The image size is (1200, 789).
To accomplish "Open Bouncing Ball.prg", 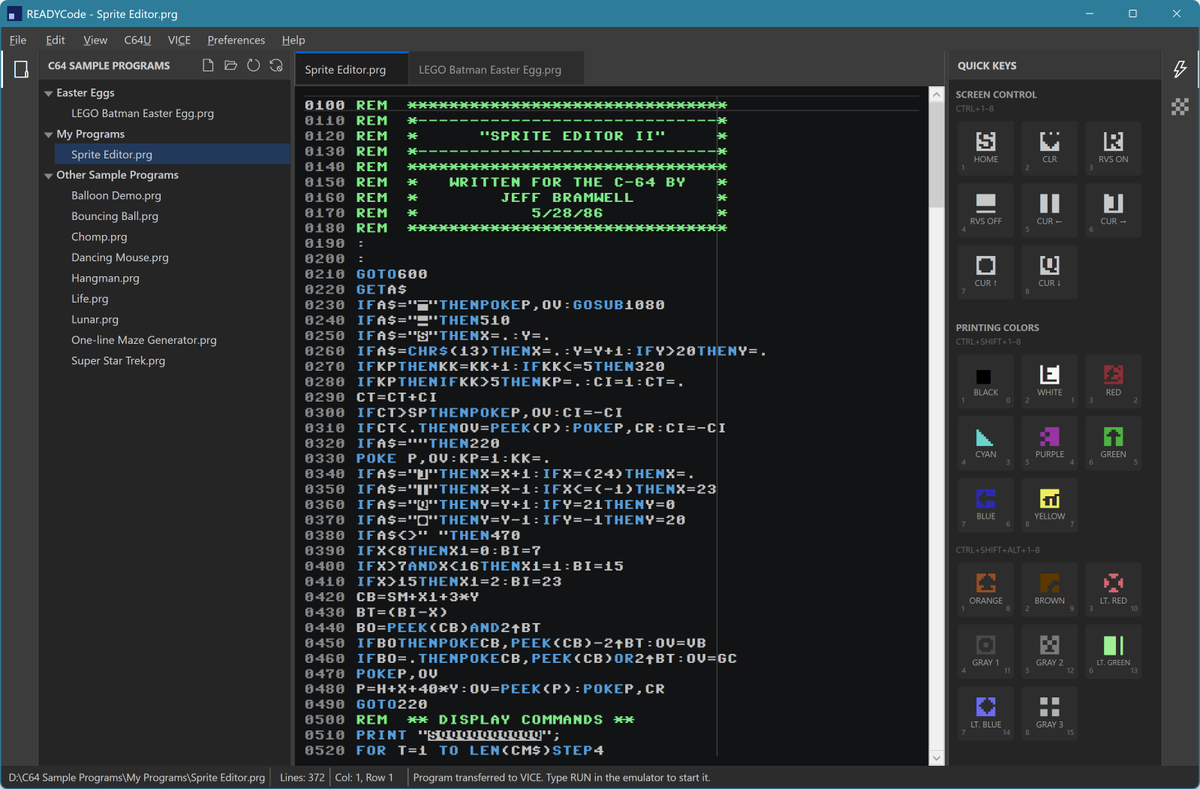I will (114, 216).
